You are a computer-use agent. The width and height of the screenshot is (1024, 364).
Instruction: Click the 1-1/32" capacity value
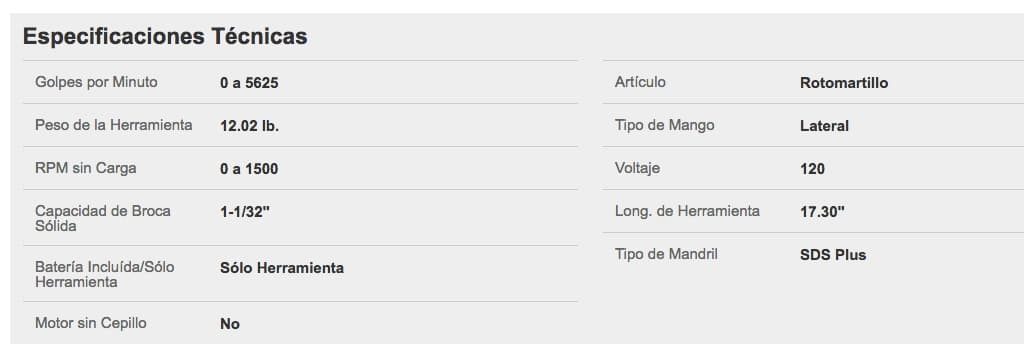(245, 212)
